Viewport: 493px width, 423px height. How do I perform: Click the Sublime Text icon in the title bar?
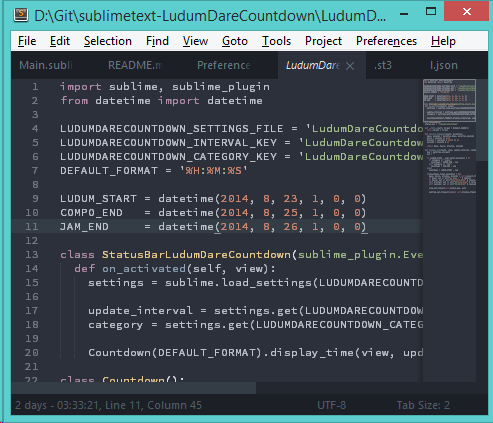21,15
